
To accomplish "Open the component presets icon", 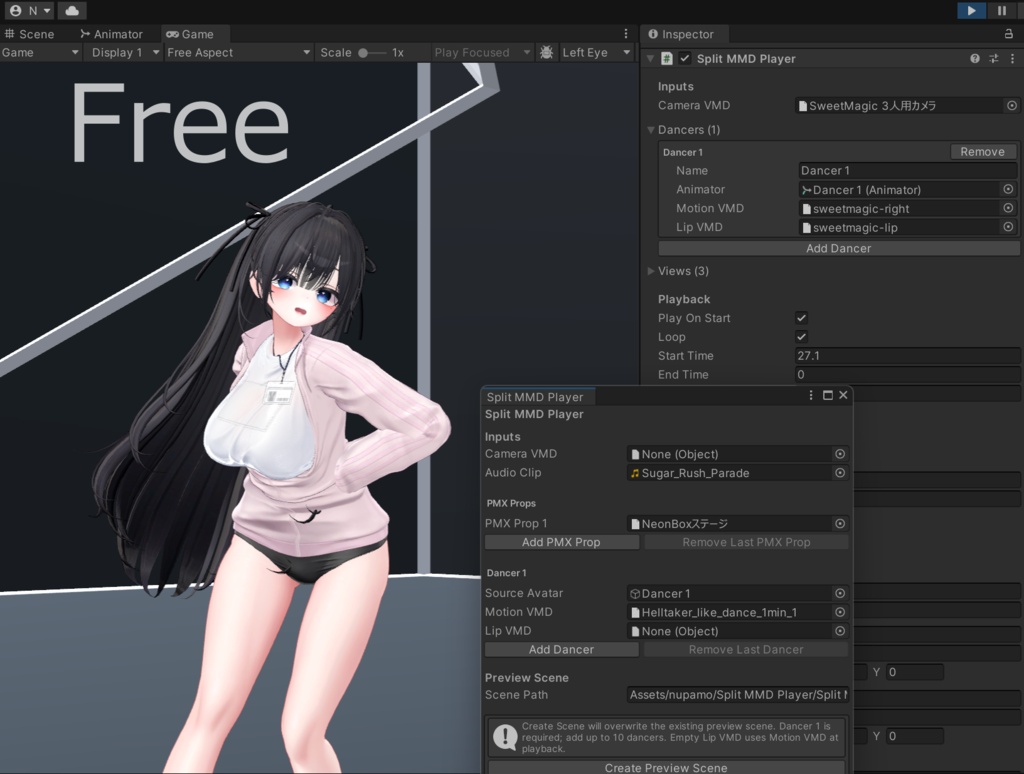I will [x=994, y=59].
